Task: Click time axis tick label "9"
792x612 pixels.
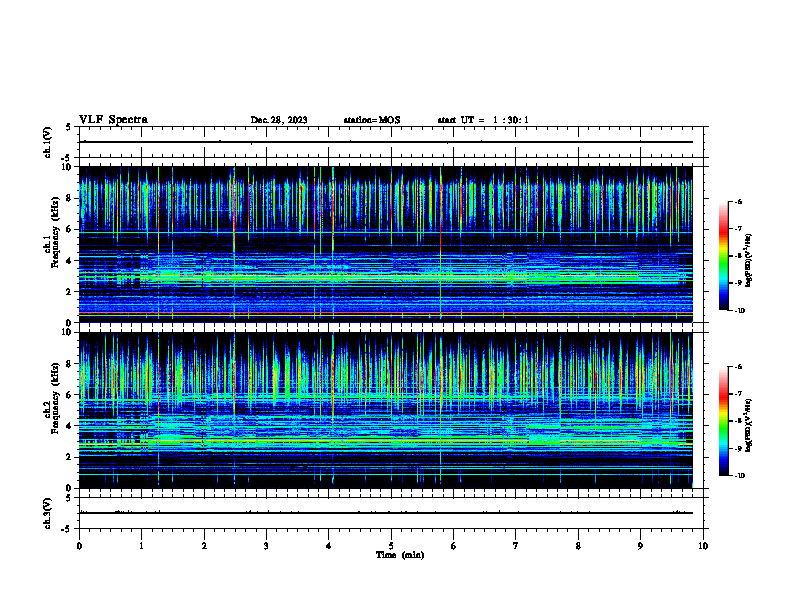Action: 640,546
